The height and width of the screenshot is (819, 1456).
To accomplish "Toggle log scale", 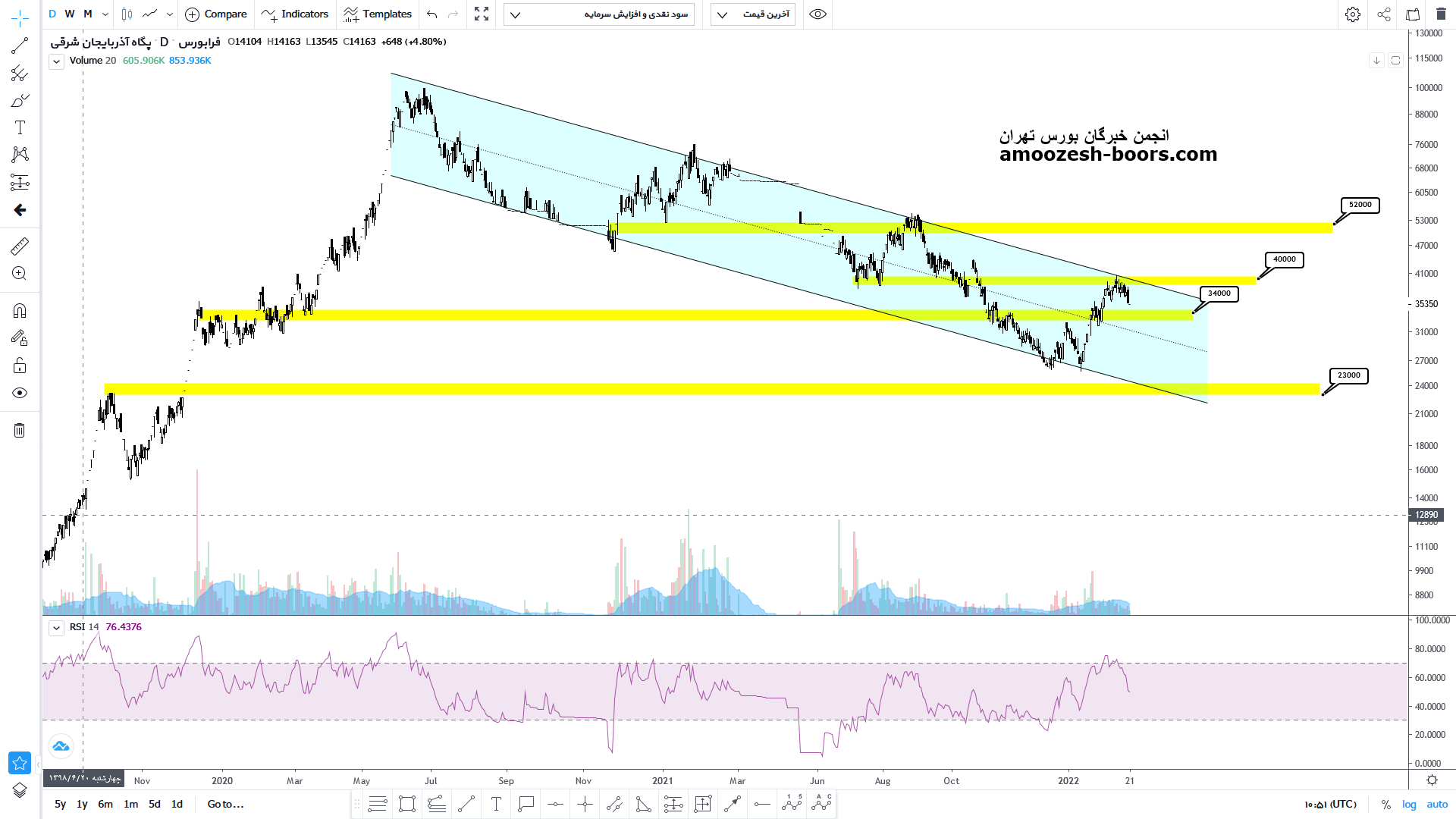I will pos(1409,804).
